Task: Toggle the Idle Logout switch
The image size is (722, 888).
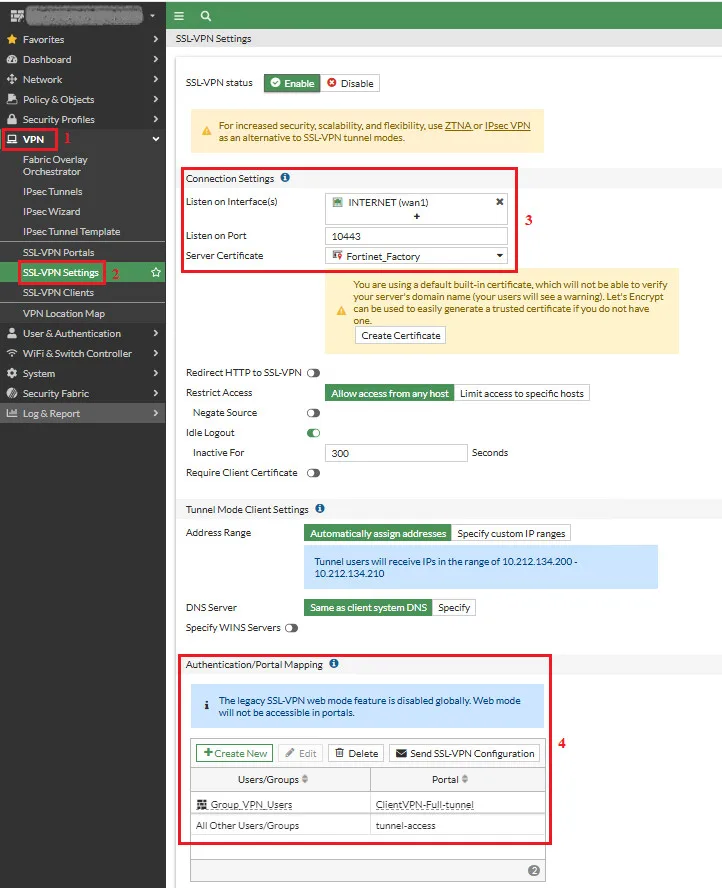Action: (313, 433)
